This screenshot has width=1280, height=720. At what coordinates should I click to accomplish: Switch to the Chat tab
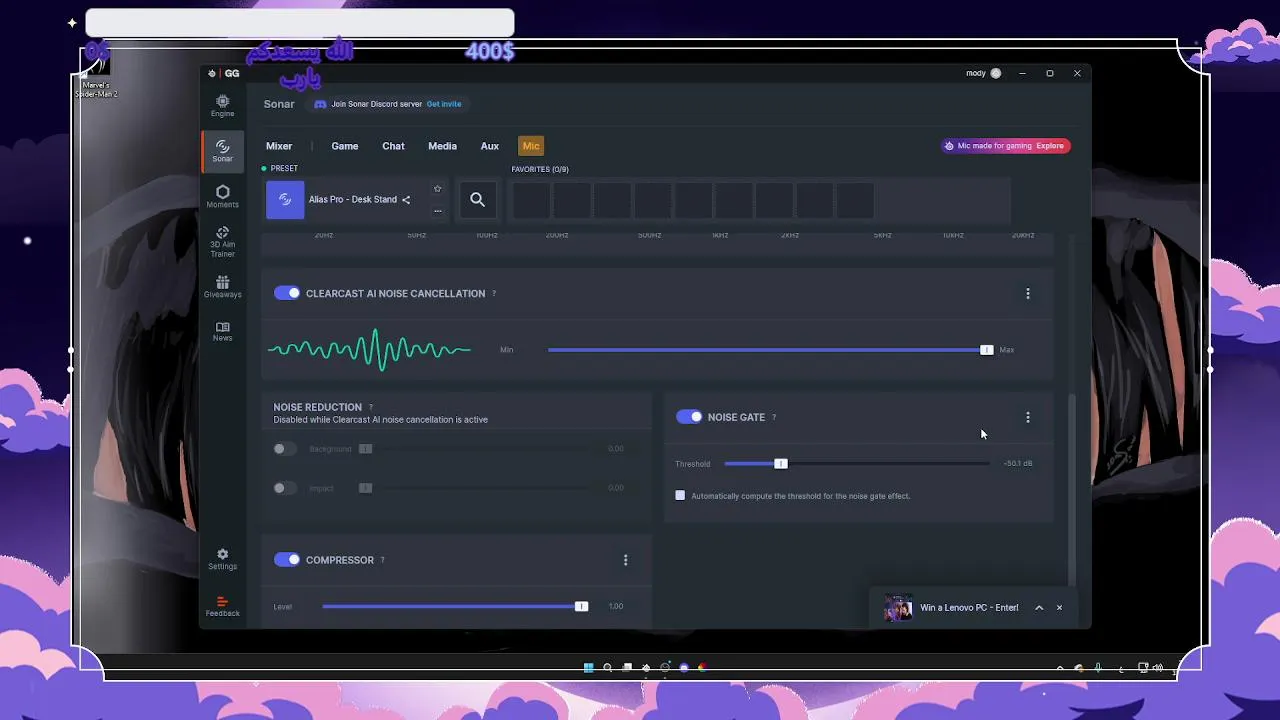tap(393, 146)
